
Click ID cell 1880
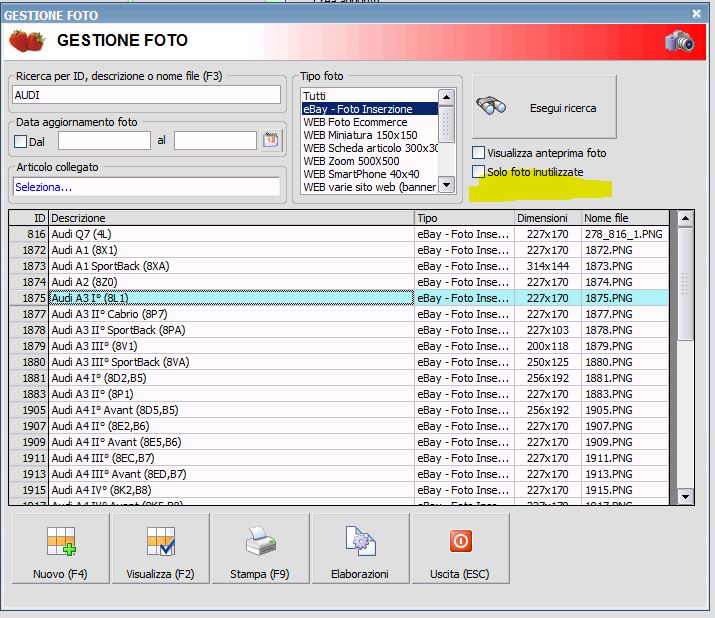28,362
